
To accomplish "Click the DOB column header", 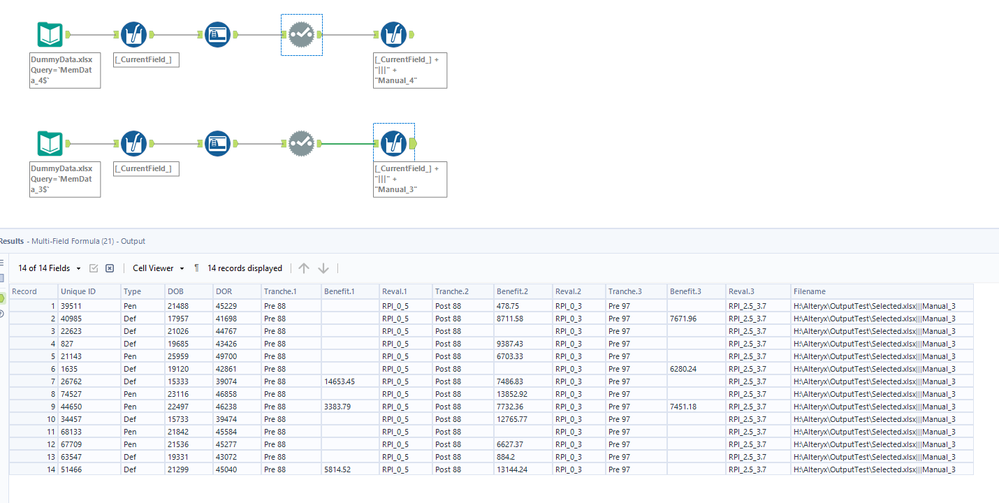I will point(189,291).
